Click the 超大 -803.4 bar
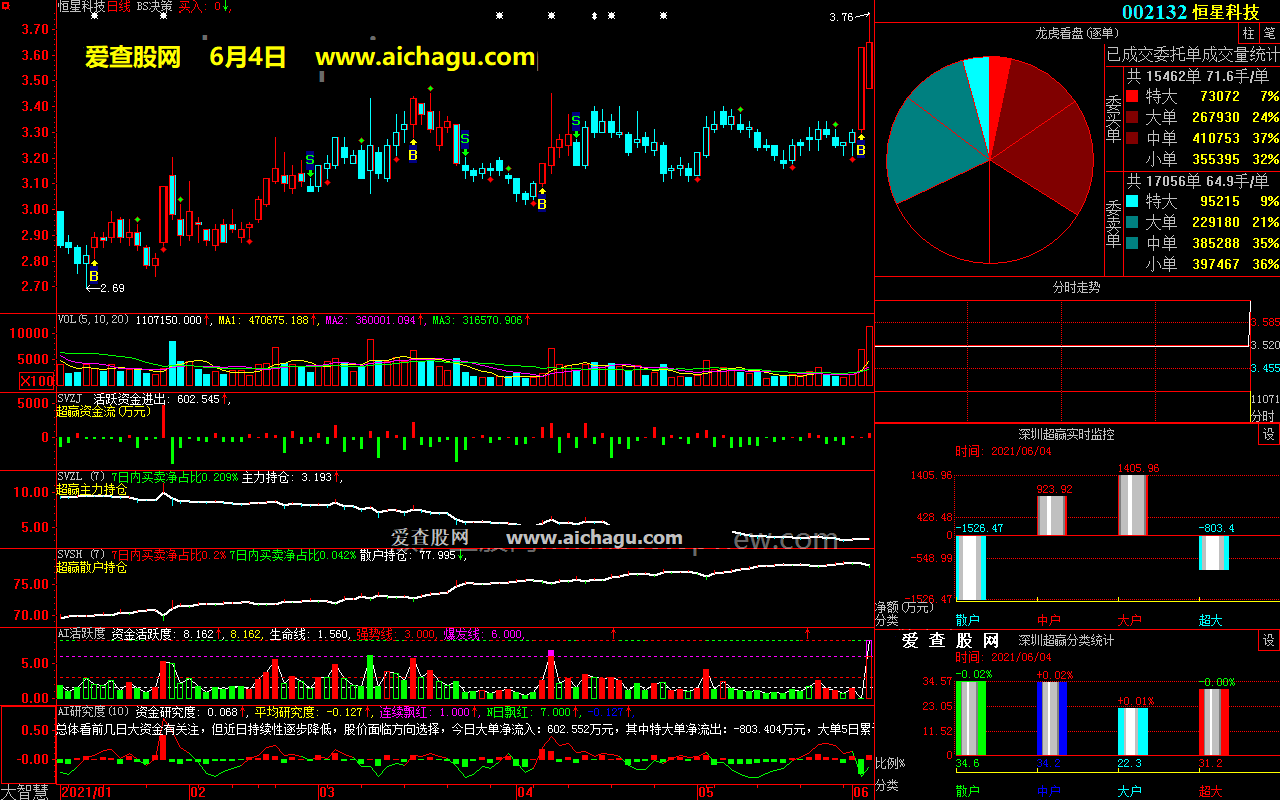 [x=1214, y=552]
